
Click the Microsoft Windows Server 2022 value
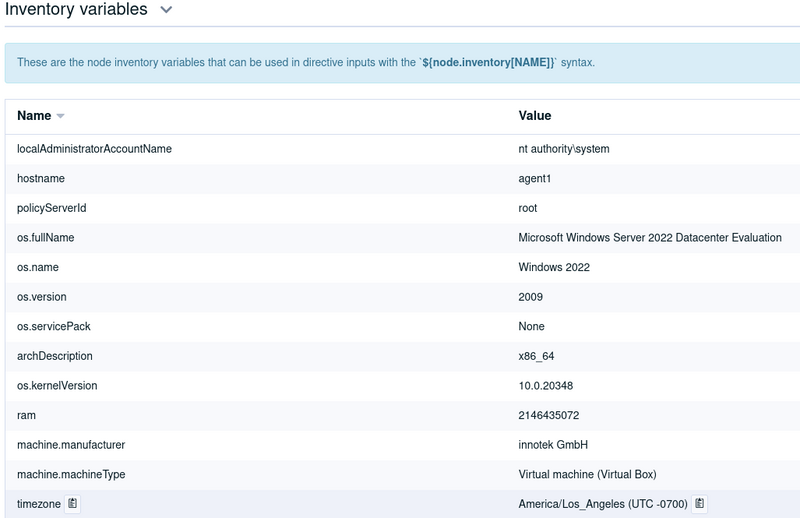coord(650,237)
